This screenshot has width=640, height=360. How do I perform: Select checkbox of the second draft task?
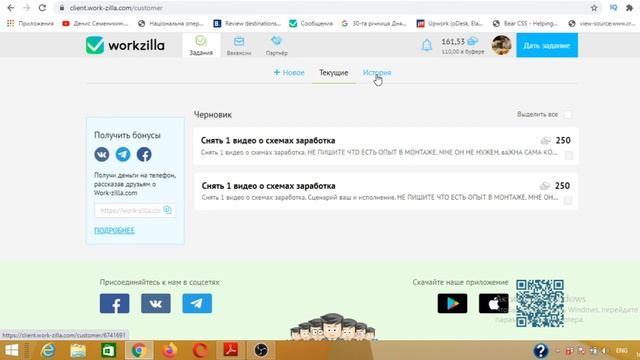click(568, 200)
